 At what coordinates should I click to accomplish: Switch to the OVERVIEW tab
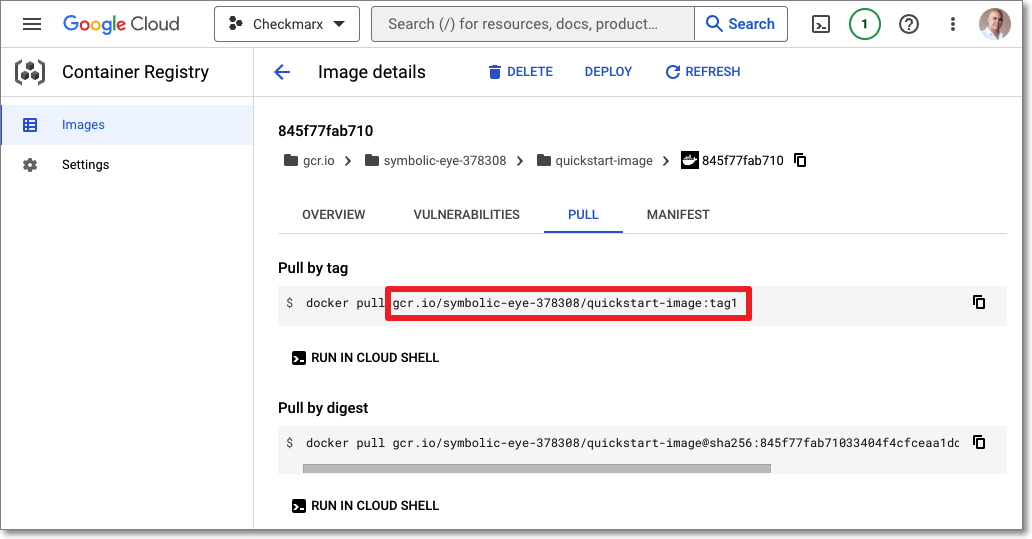pos(334,215)
